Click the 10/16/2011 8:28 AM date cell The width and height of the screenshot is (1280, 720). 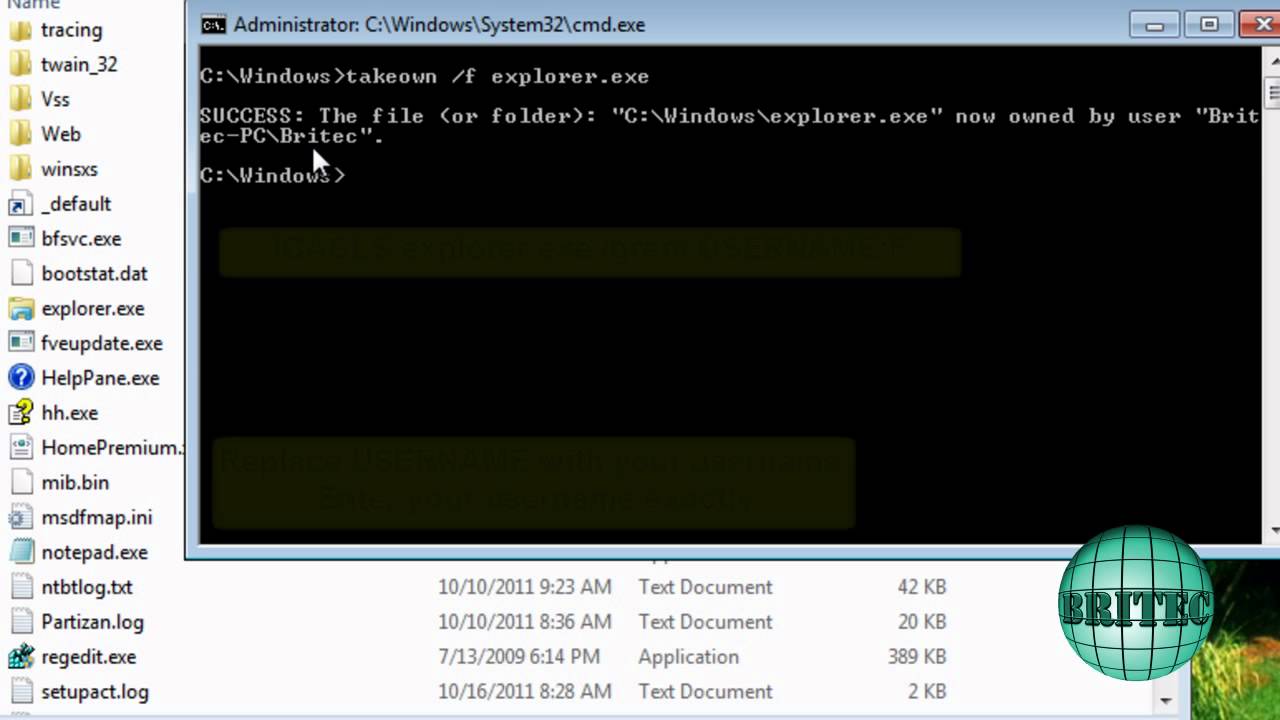[524, 692]
